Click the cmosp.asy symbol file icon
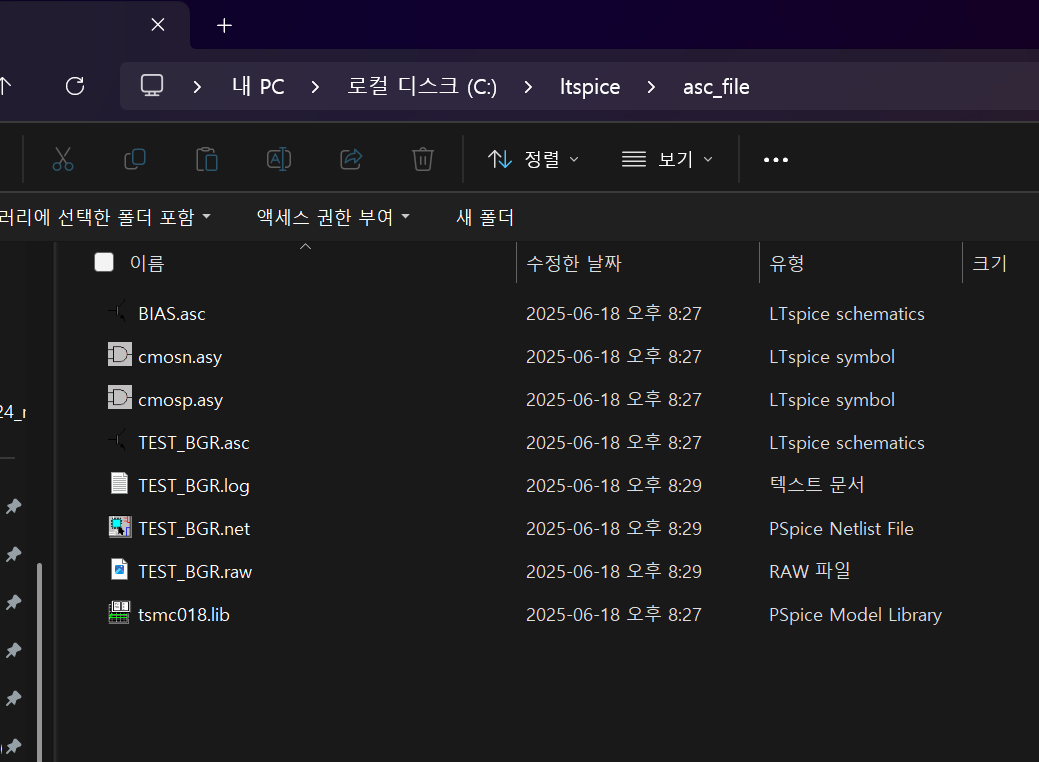1039x762 pixels. (120, 398)
